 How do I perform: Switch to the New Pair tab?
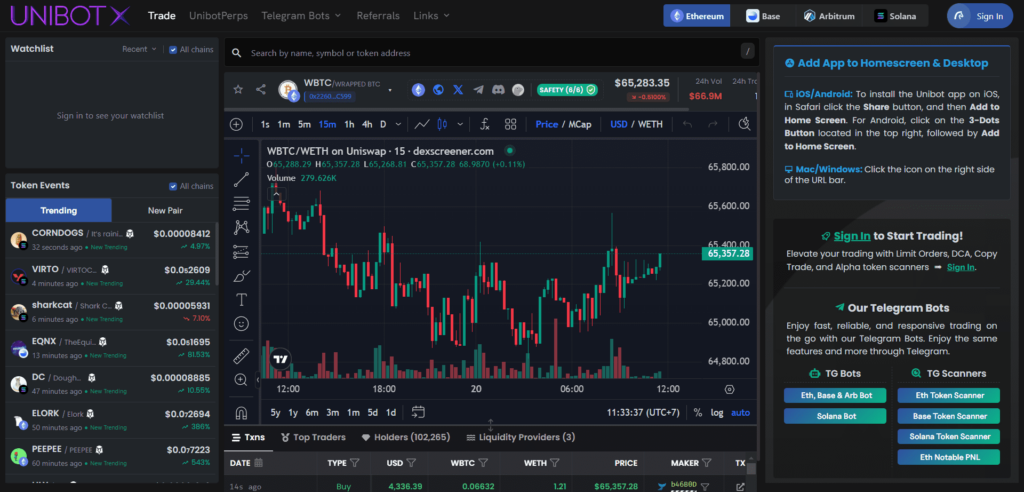pyautogui.click(x=165, y=210)
